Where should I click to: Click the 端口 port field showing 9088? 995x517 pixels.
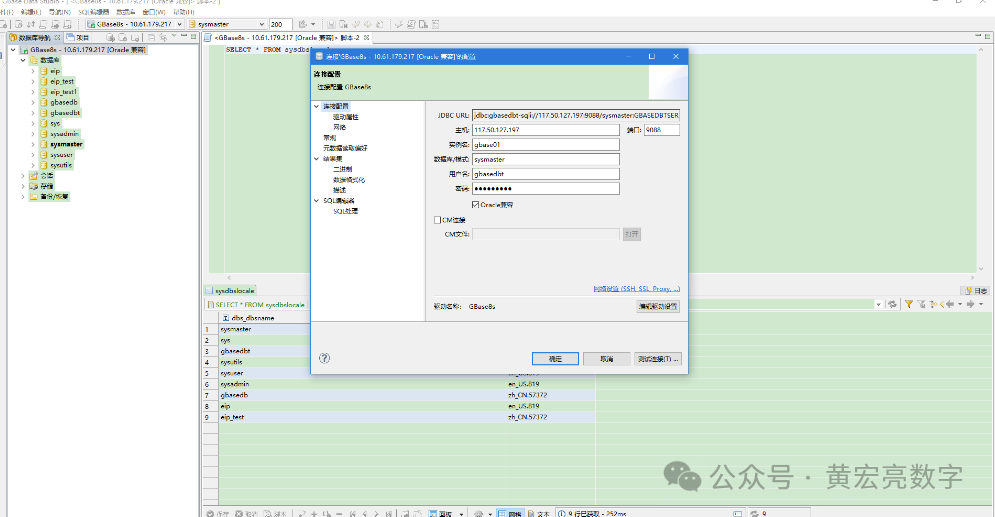(662, 130)
